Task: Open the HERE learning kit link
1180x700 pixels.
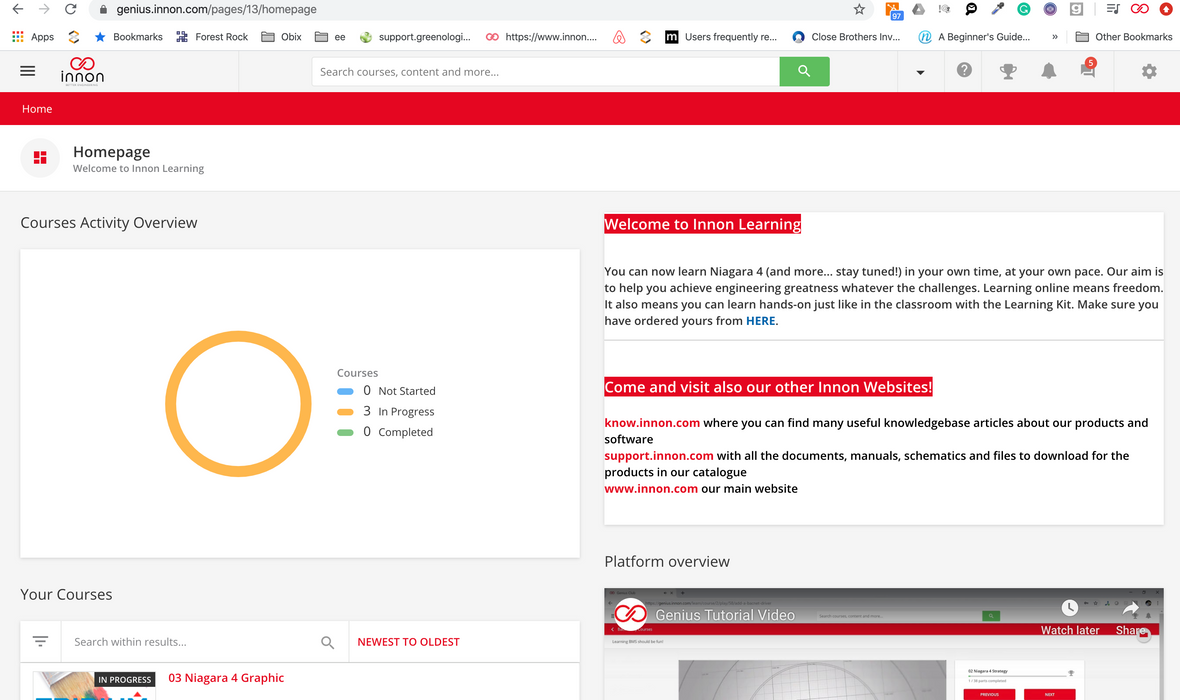Action: pos(760,321)
